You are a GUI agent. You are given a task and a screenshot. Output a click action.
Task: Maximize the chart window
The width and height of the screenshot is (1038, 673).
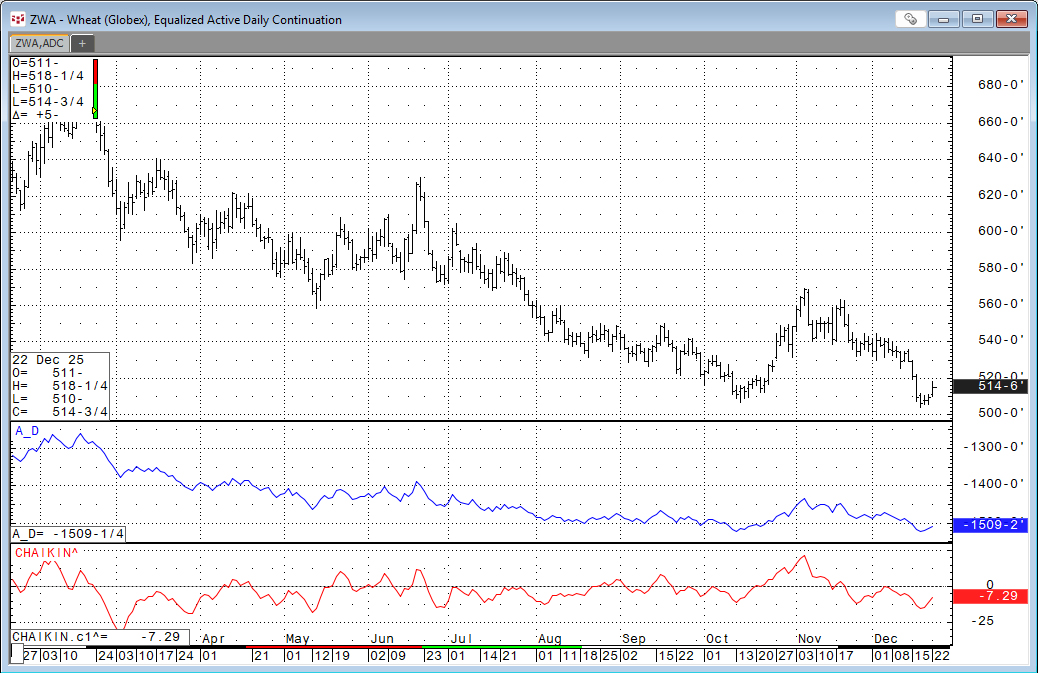coord(977,19)
